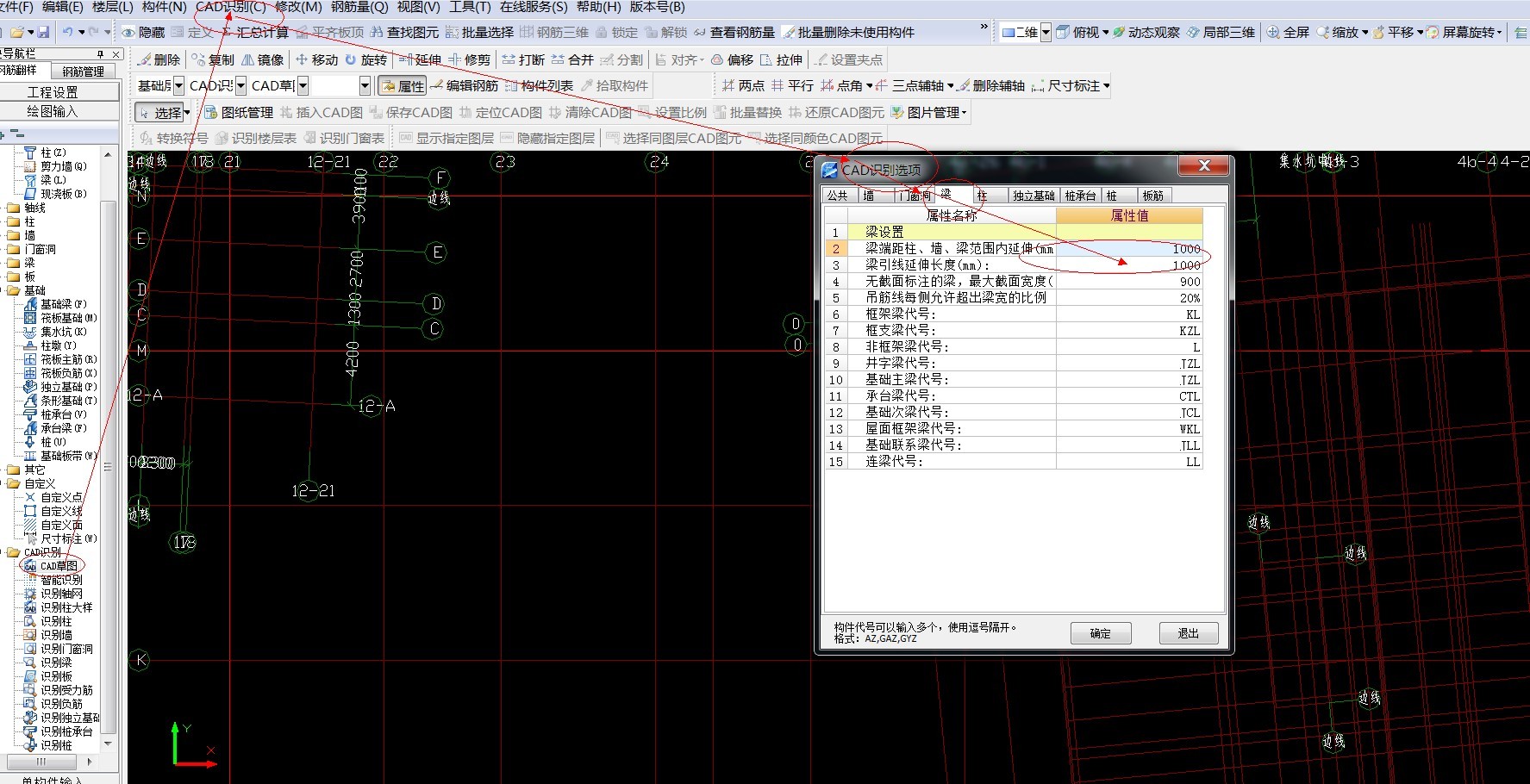Image resolution: width=1530 pixels, height=784 pixels.
Task: Click 退出 button in dialog
Action: pyautogui.click(x=1189, y=633)
